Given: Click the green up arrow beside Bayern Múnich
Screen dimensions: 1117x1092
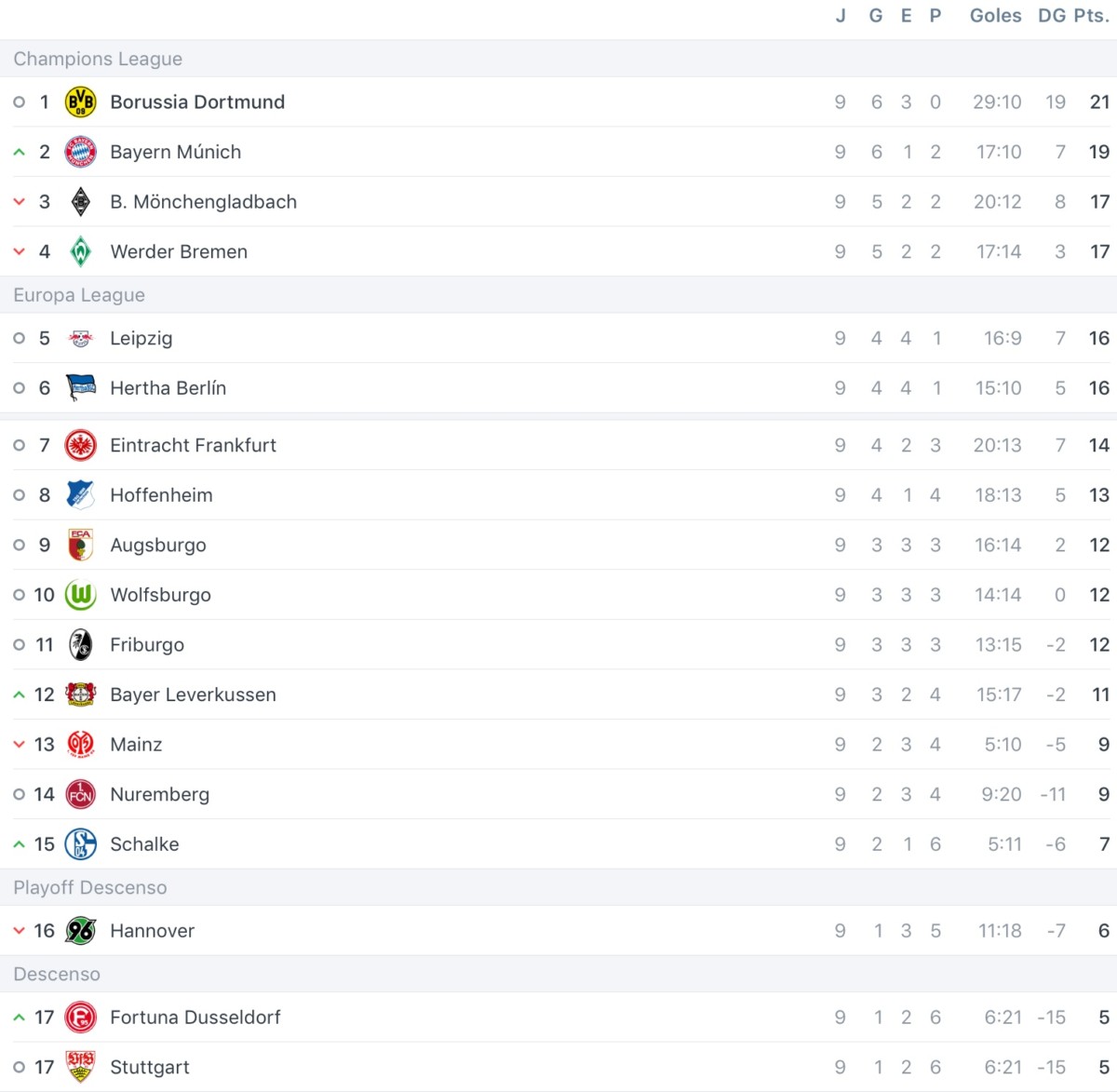Looking at the screenshot, I should coord(20,152).
